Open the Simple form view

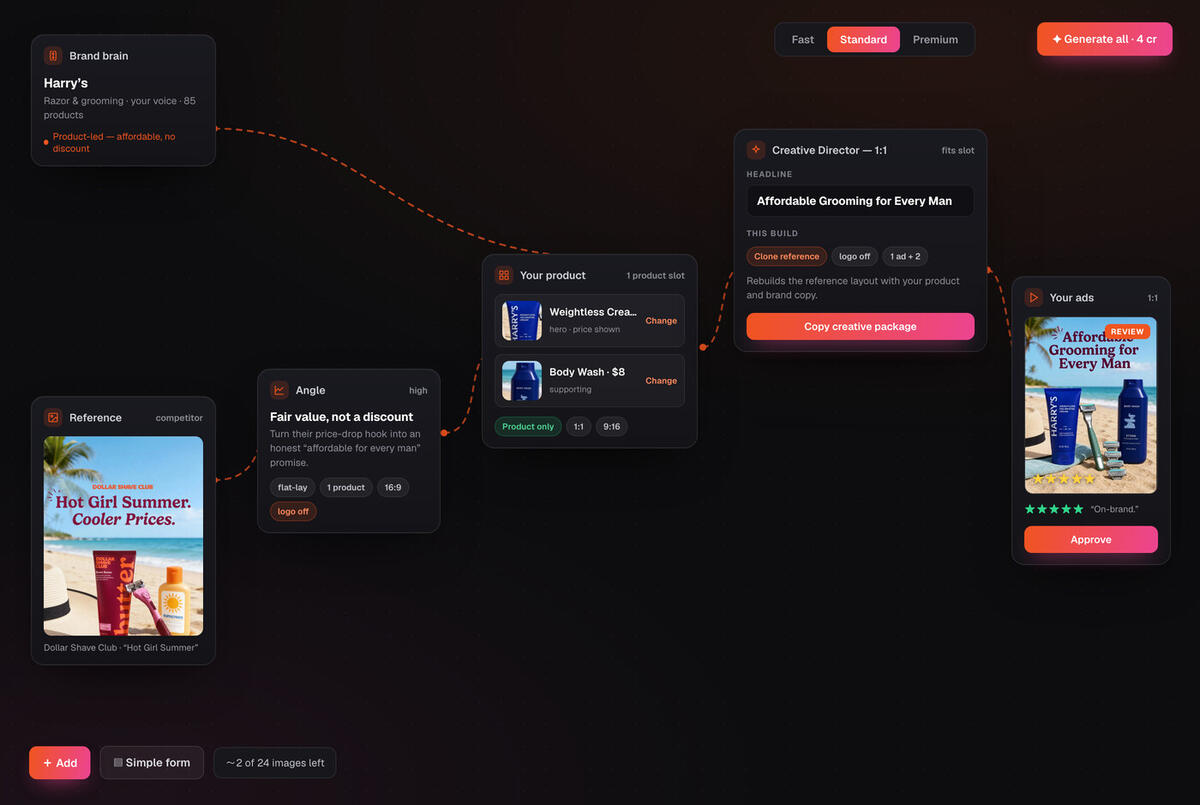coord(152,763)
